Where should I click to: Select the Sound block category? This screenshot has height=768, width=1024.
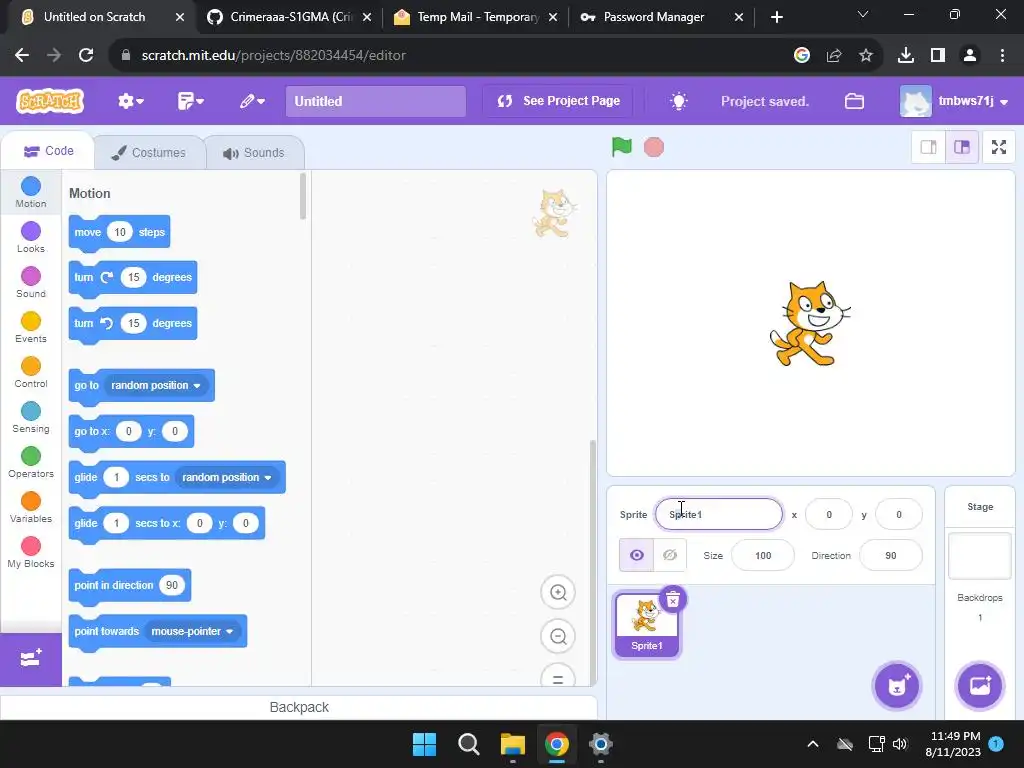pos(31,283)
